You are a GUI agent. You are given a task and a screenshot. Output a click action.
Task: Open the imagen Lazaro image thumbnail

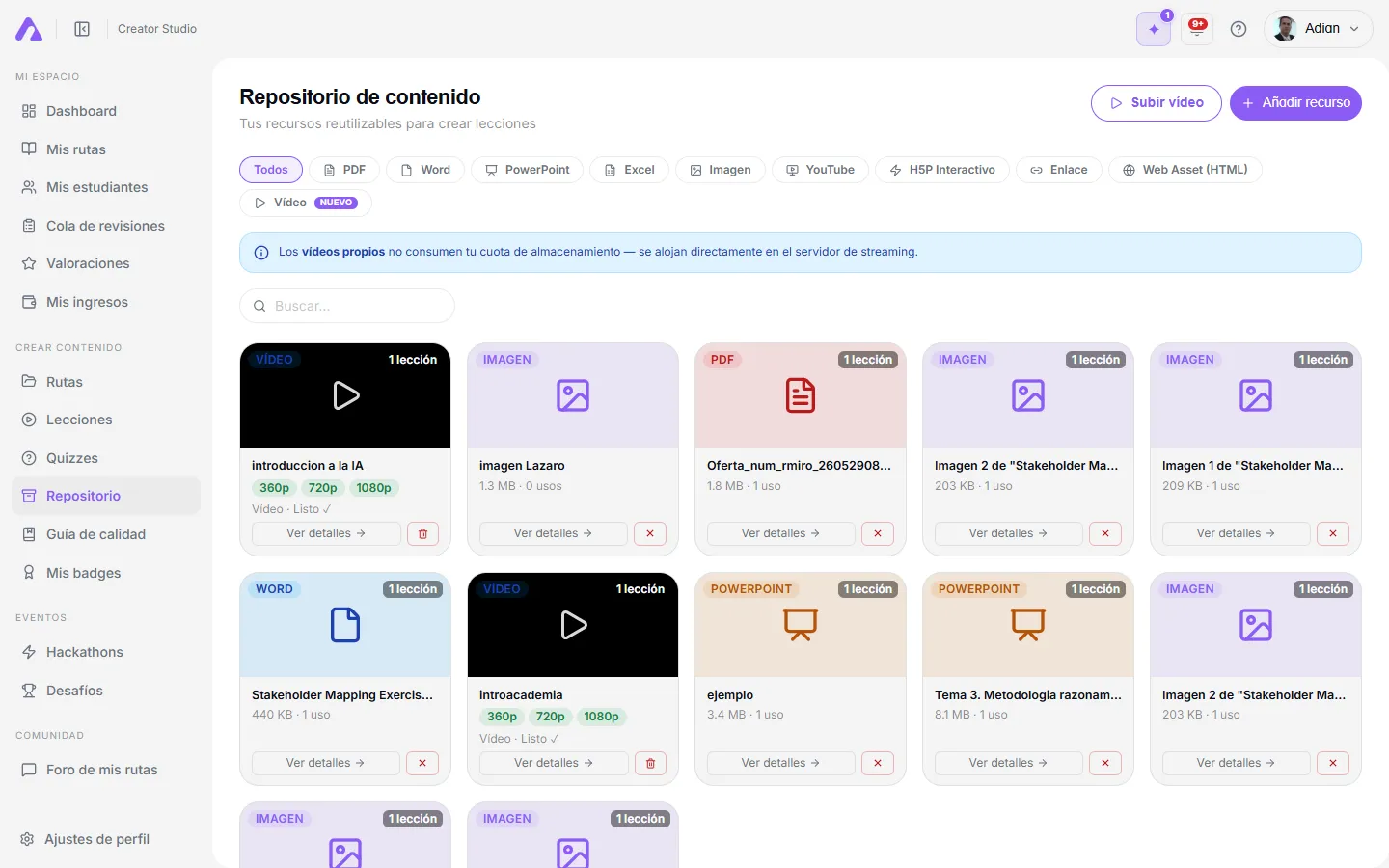point(573,395)
